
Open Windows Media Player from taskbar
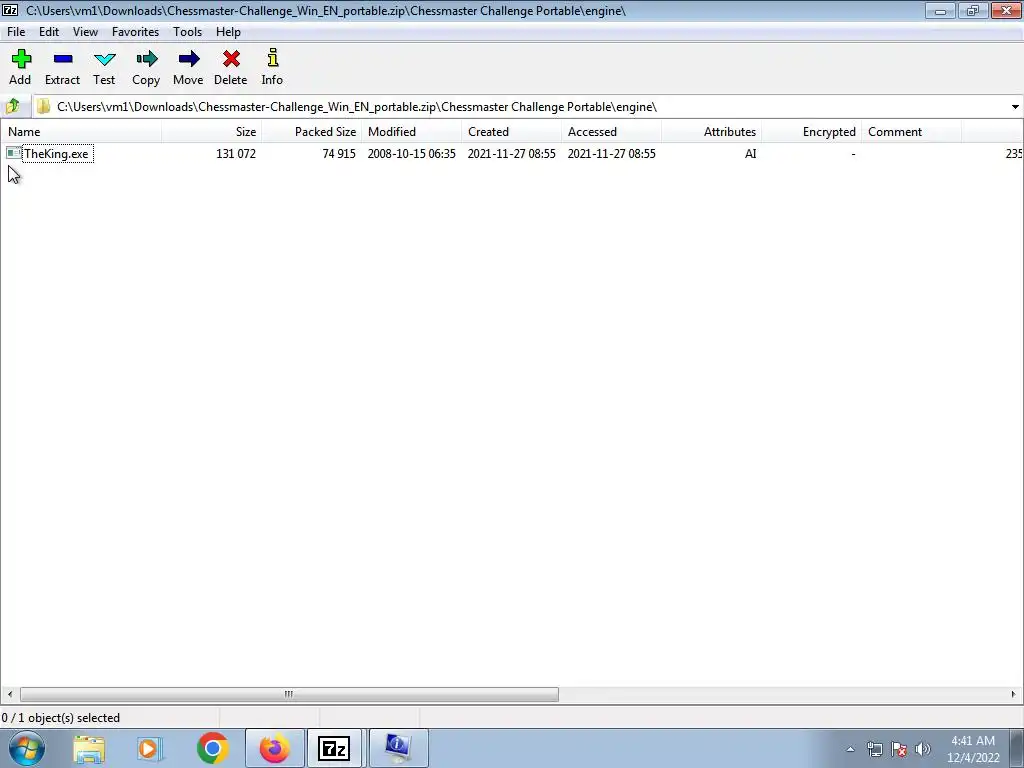[x=150, y=748]
